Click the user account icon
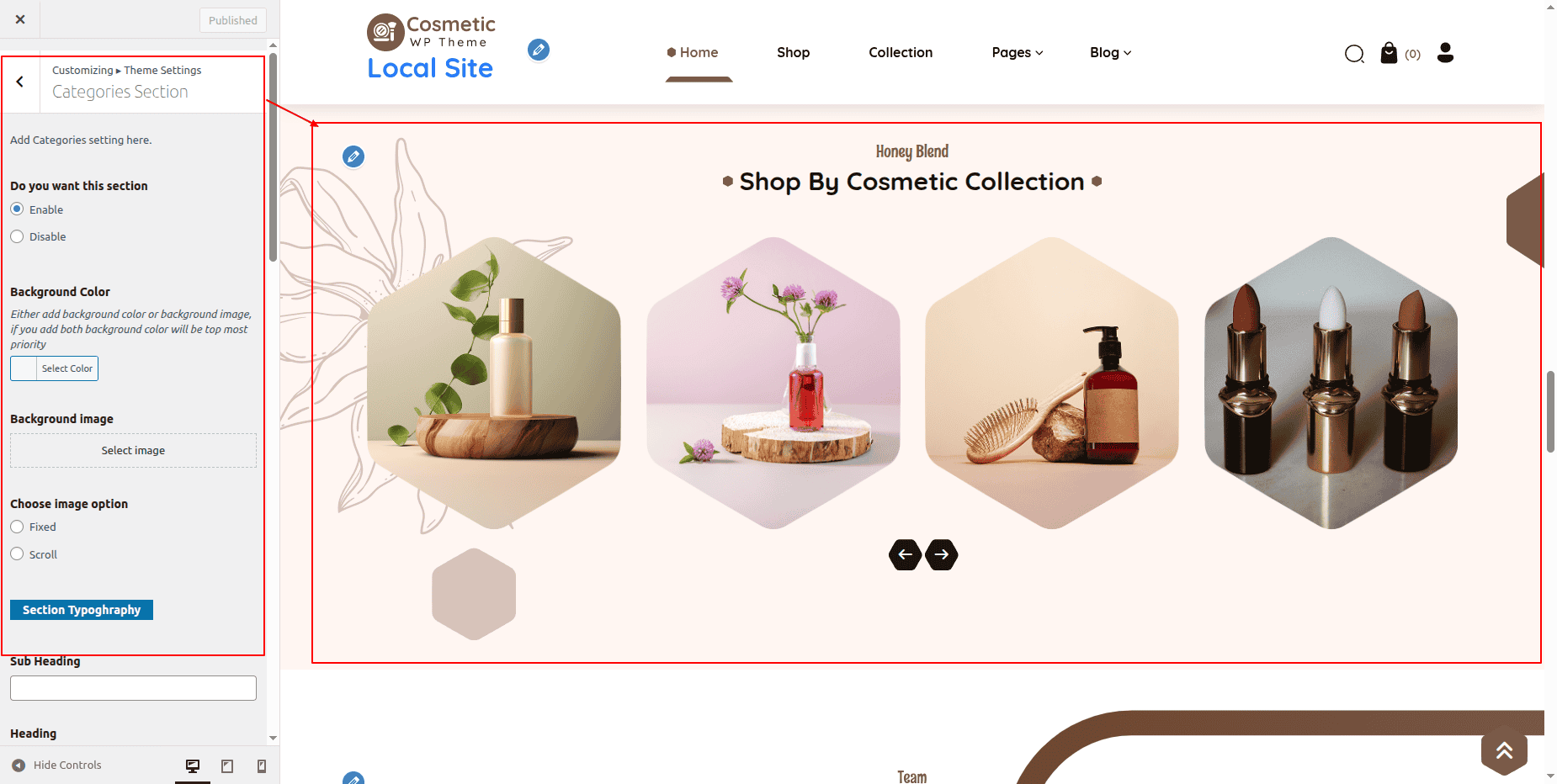 tap(1445, 53)
